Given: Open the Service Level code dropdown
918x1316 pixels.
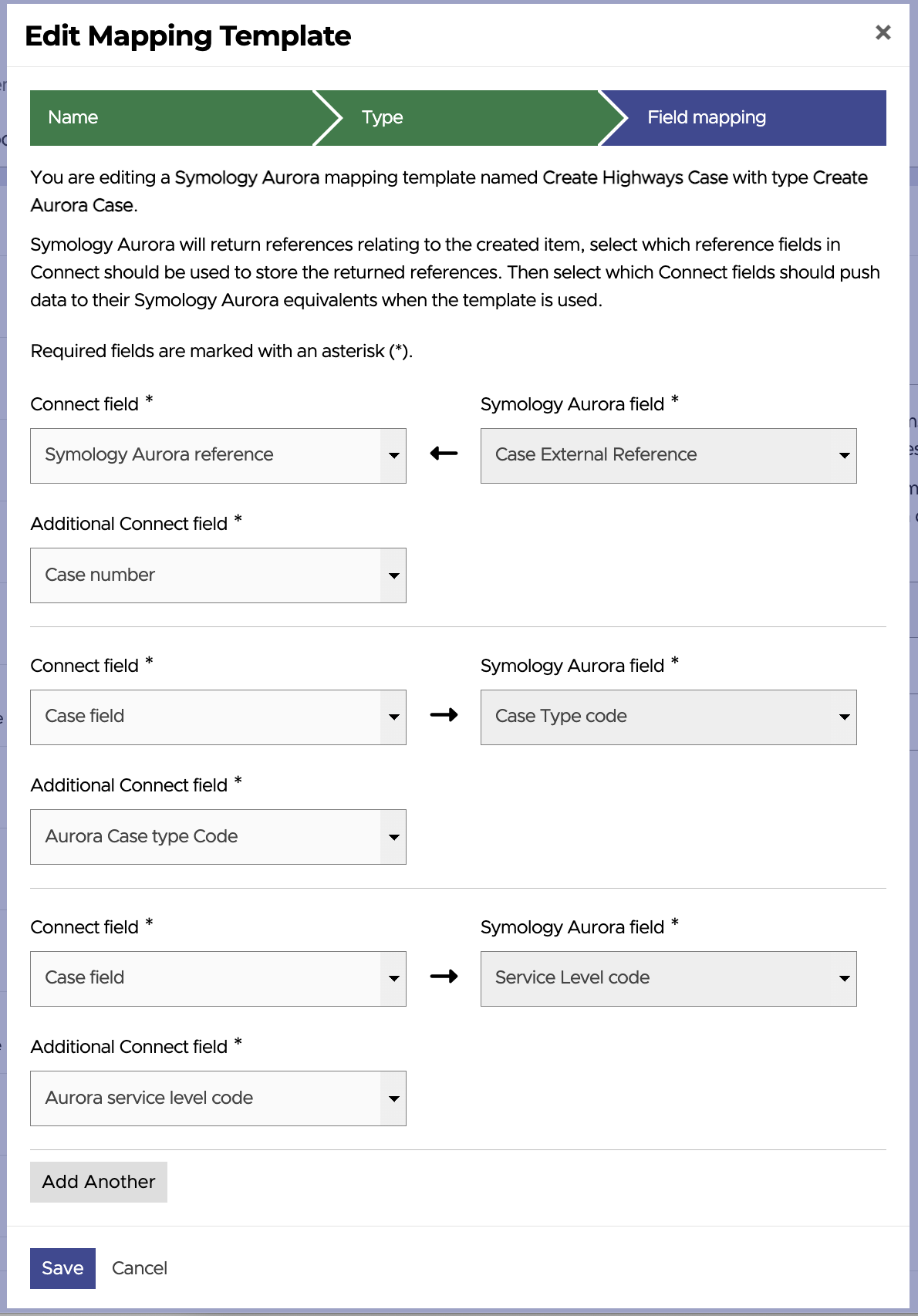Looking at the screenshot, I should coord(668,978).
